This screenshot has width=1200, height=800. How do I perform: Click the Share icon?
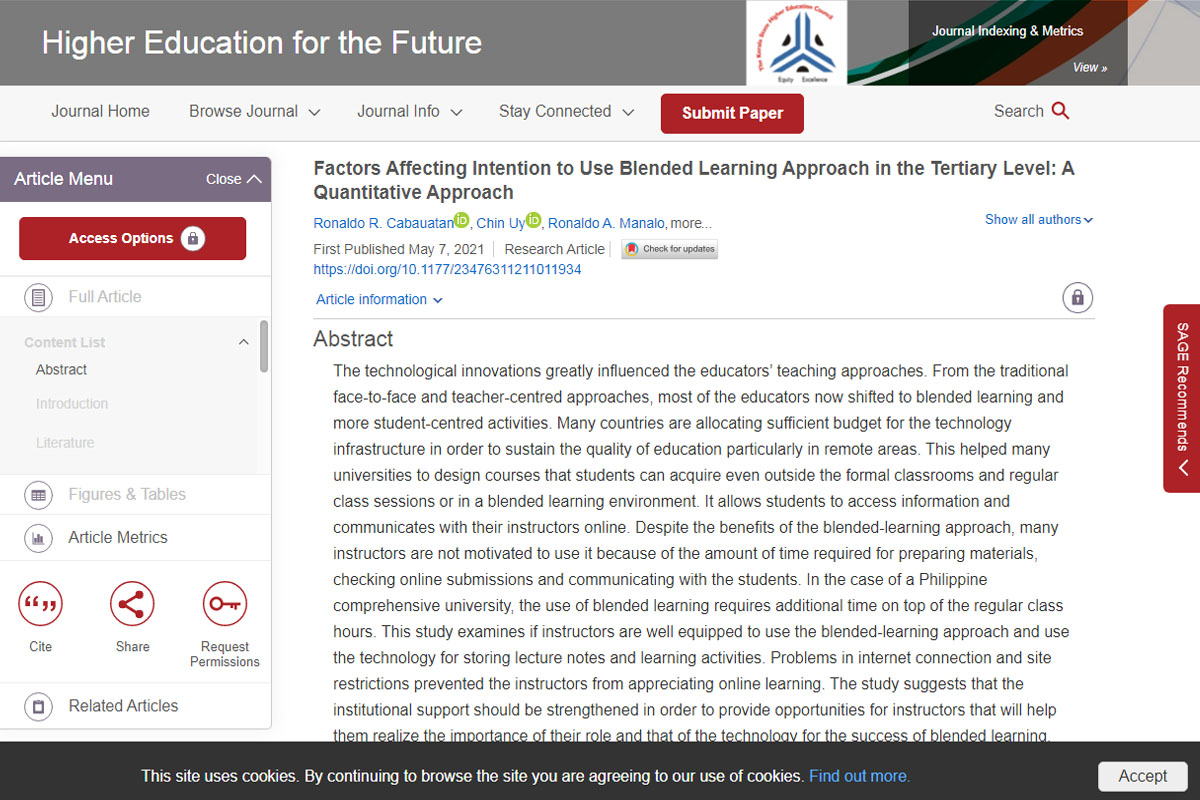pyautogui.click(x=132, y=604)
